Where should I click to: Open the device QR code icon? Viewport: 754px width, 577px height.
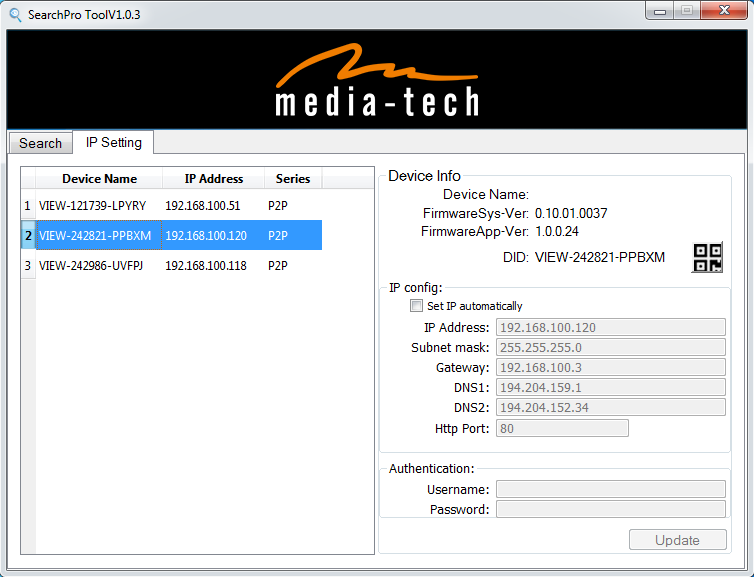tap(707, 257)
